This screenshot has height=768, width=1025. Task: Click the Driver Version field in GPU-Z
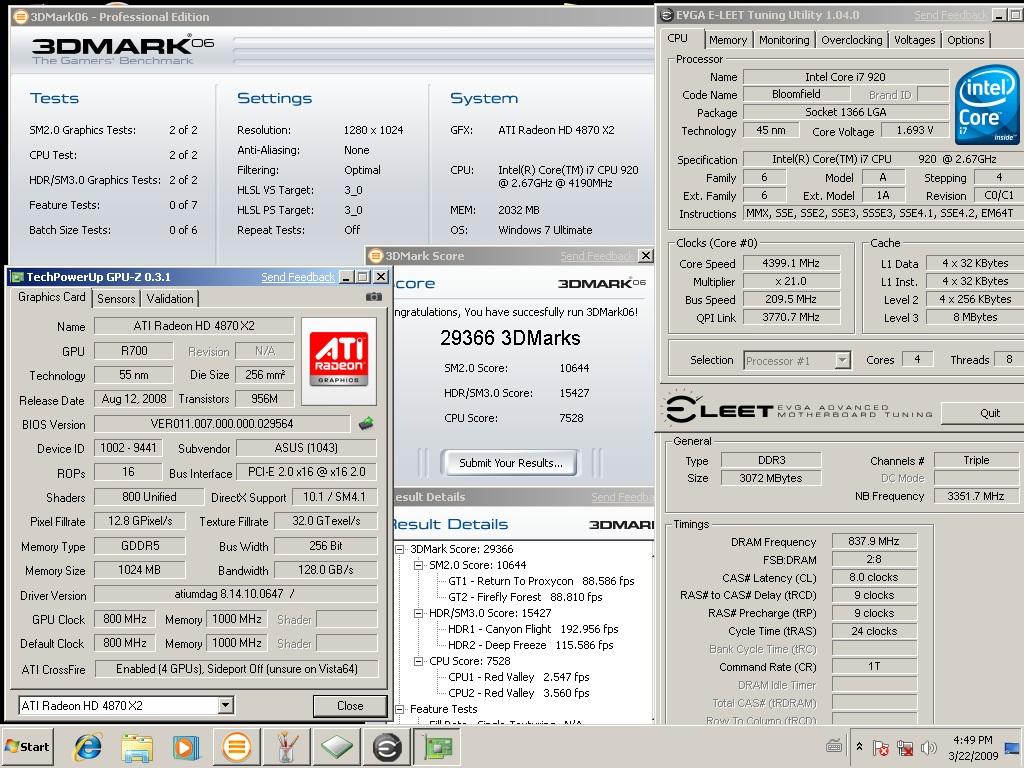point(235,594)
